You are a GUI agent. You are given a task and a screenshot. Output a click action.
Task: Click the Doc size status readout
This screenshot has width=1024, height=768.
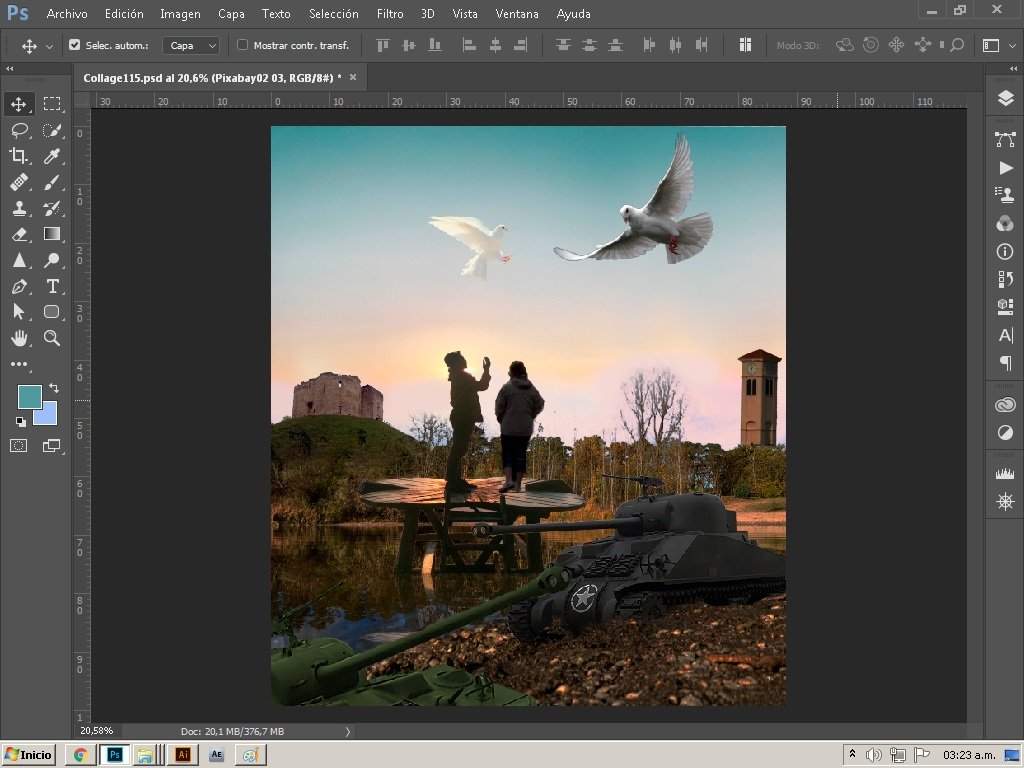click(x=232, y=731)
